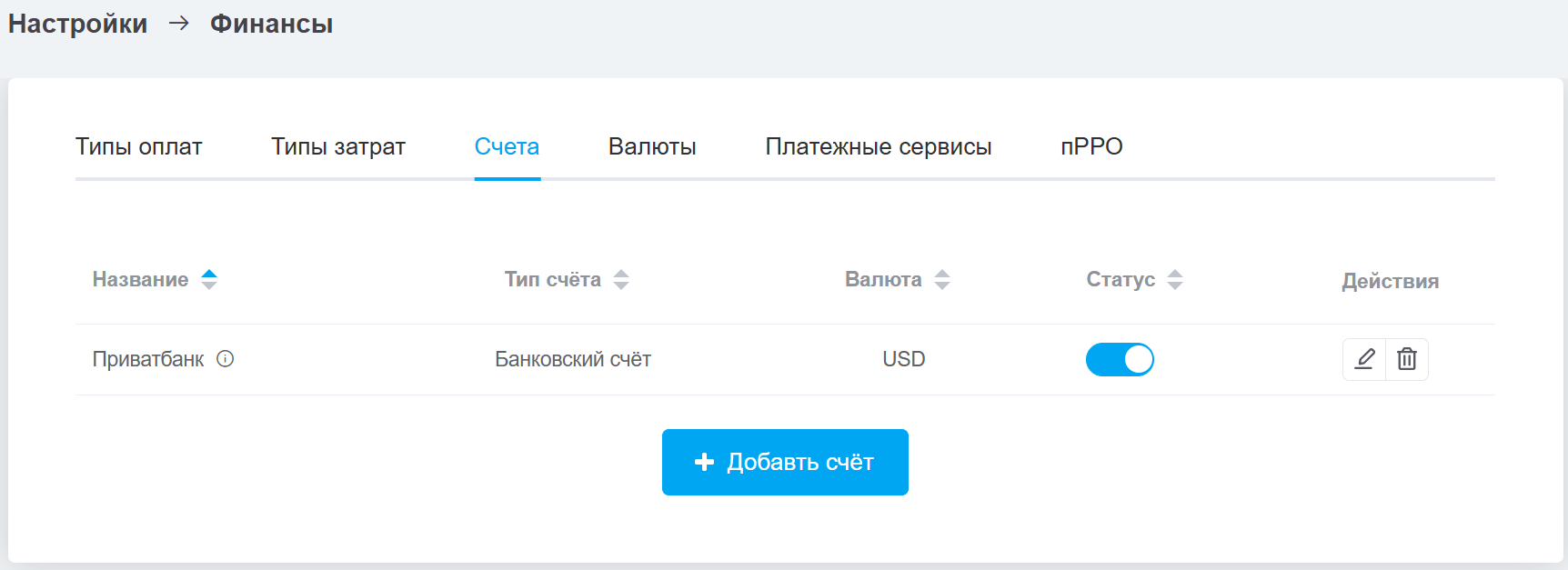Switch to the Типы затрат tab
The image size is (1568, 570).
(x=338, y=146)
